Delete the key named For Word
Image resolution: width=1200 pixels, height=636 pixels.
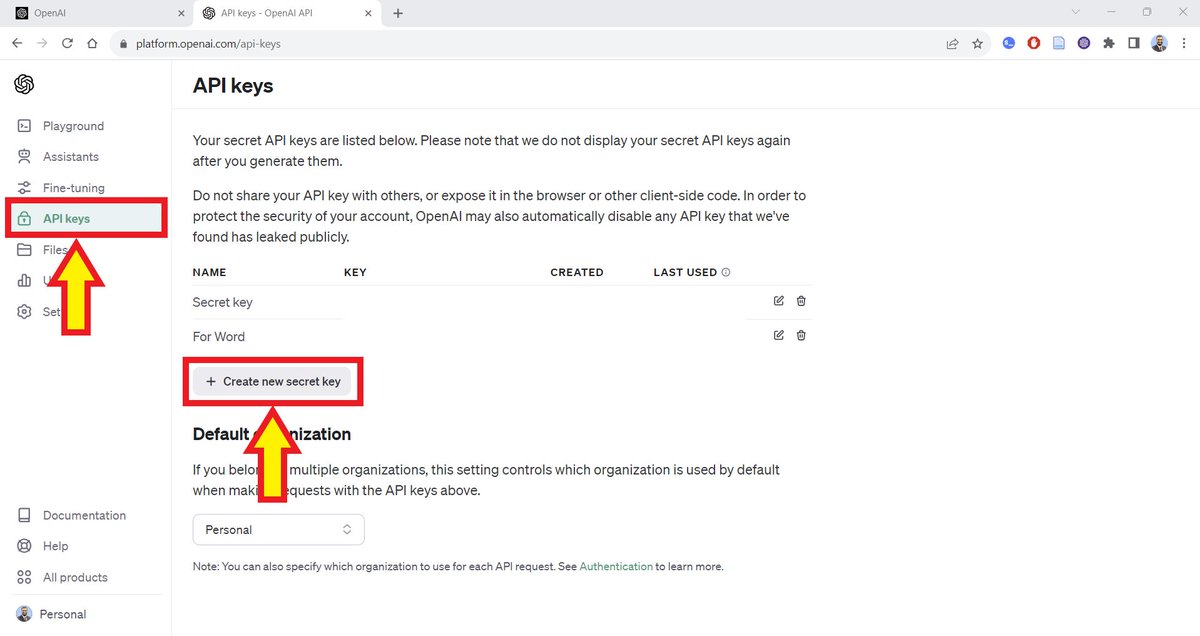(800, 334)
